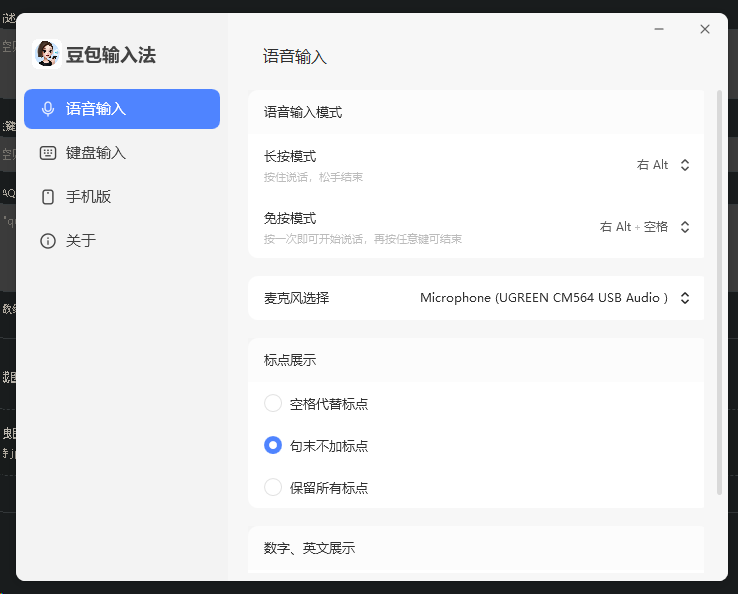Open the 语音输入 sidebar tab
The width and height of the screenshot is (738, 594).
point(122,109)
